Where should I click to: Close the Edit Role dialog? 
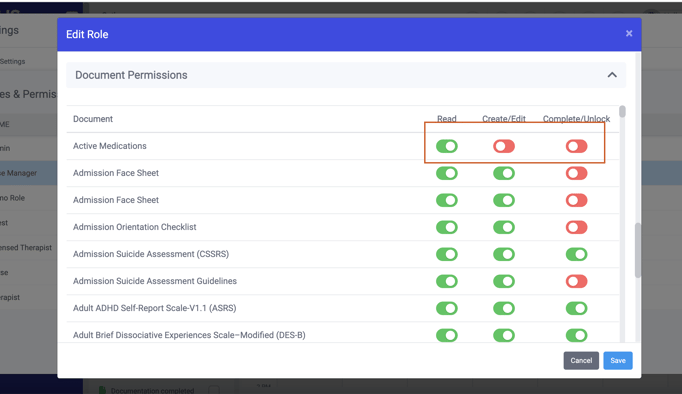click(x=629, y=33)
